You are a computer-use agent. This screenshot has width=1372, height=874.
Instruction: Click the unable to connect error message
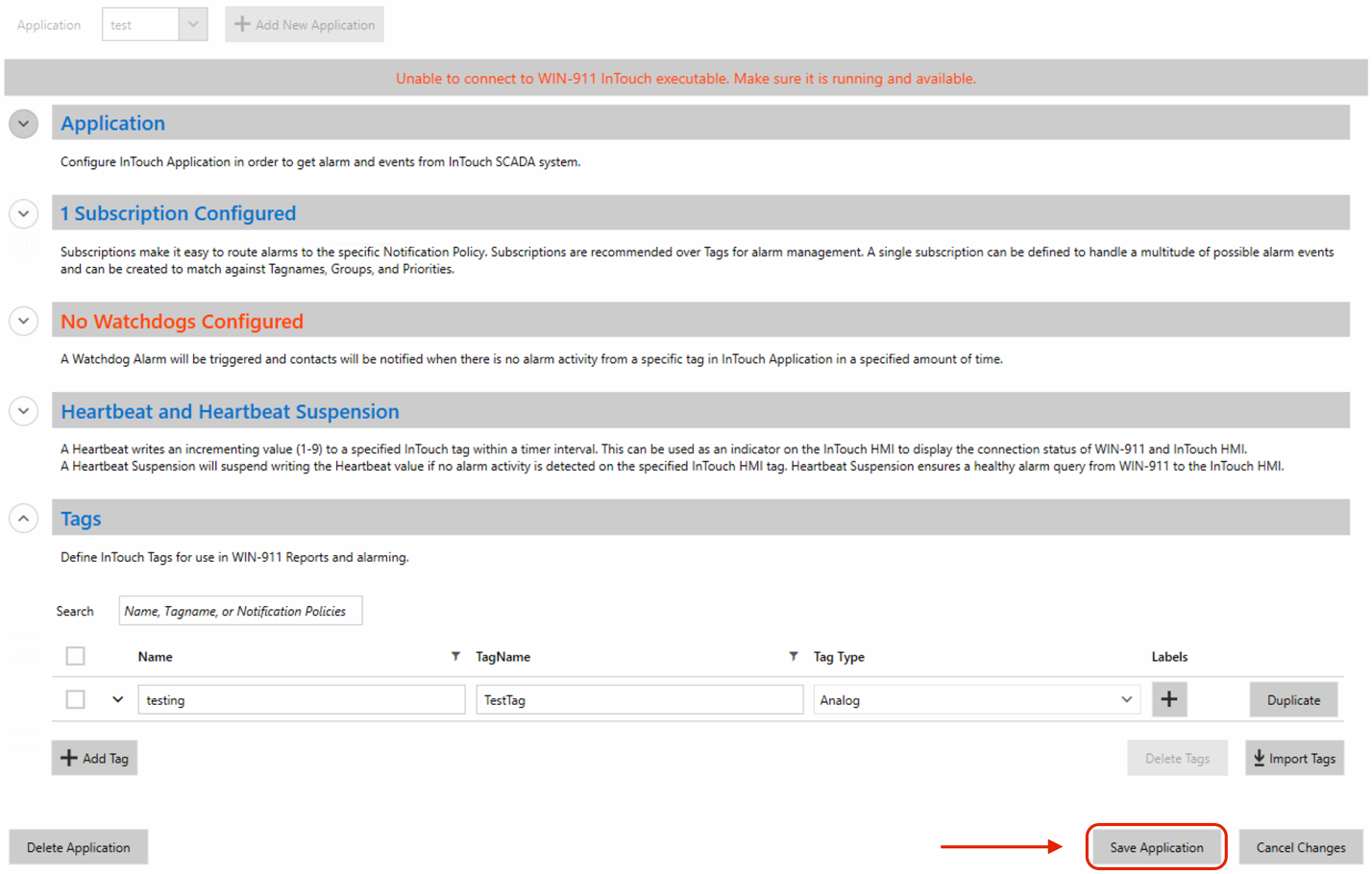click(686, 79)
